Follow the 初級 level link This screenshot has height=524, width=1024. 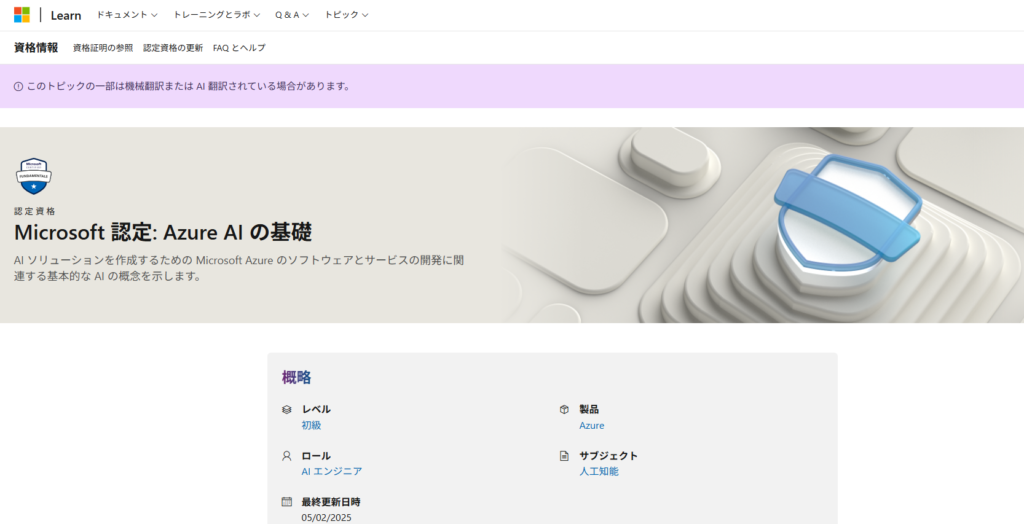click(x=311, y=425)
